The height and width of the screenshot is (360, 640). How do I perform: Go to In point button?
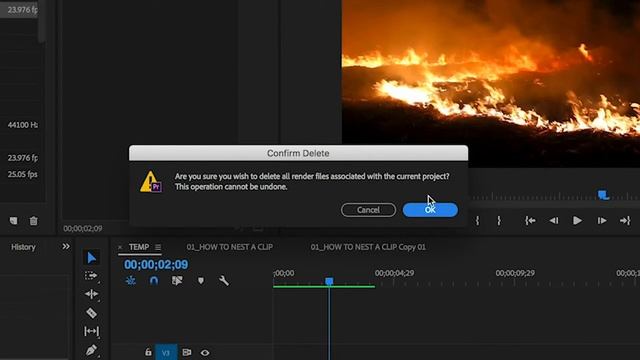click(530, 221)
